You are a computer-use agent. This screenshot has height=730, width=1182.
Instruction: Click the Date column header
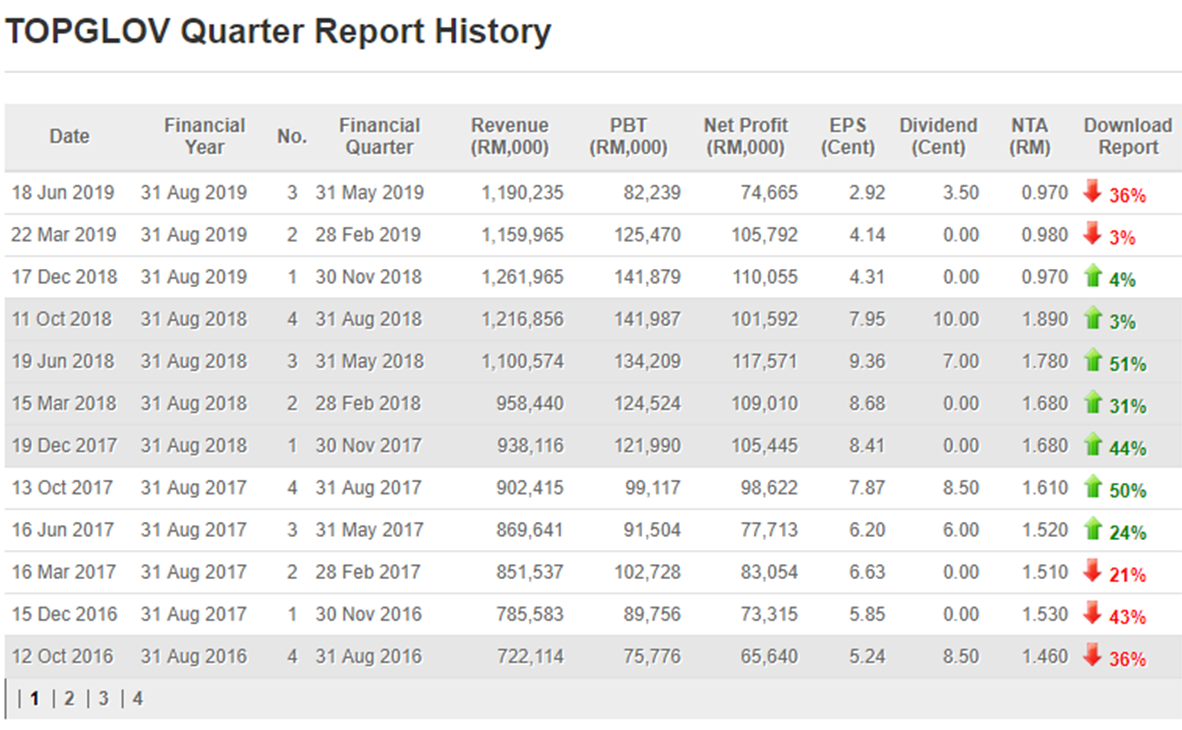(x=69, y=136)
